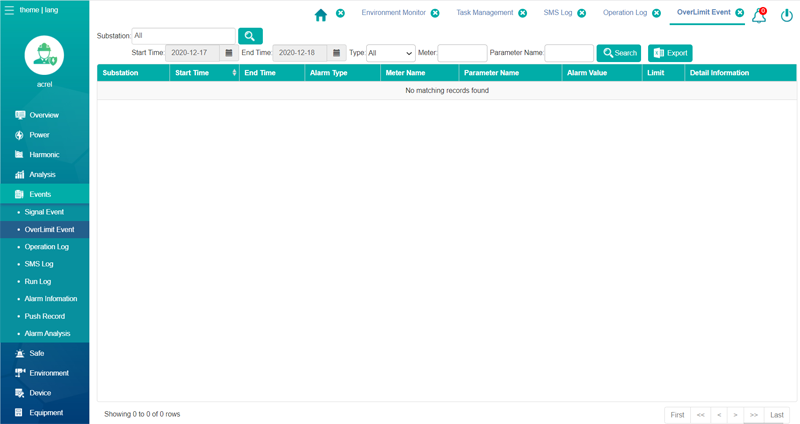The image size is (800, 424).
Task: Click the Meter input field
Action: point(462,53)
